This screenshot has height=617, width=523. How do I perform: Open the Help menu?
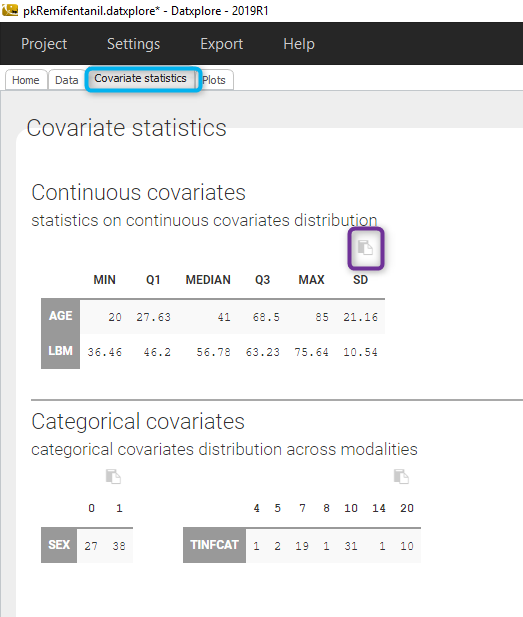coord(299,44)
